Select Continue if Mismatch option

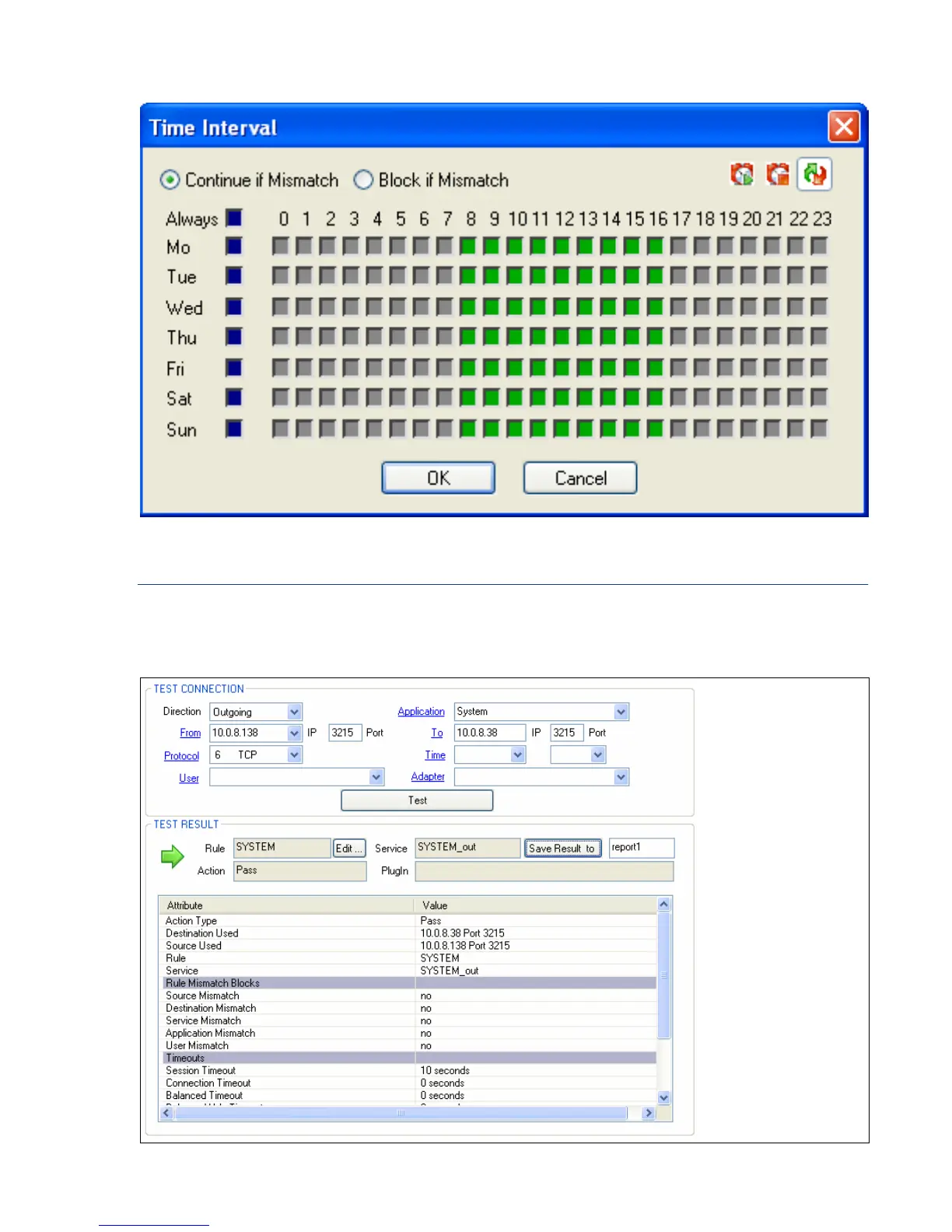pyautogui.click(x=250, y=180)
